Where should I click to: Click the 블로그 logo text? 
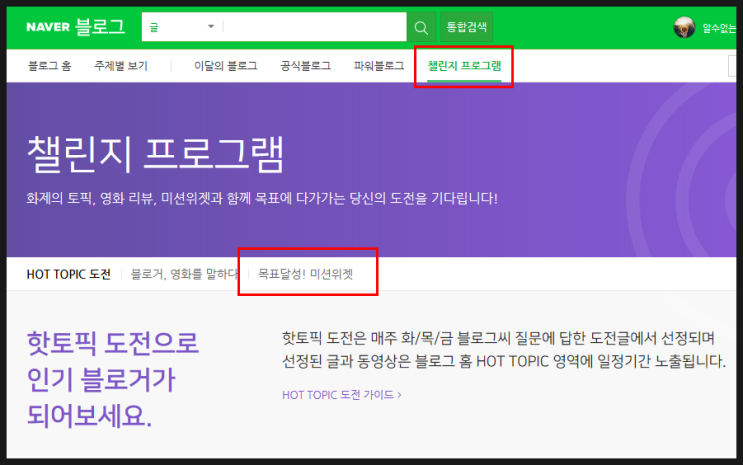click(100, 27)
